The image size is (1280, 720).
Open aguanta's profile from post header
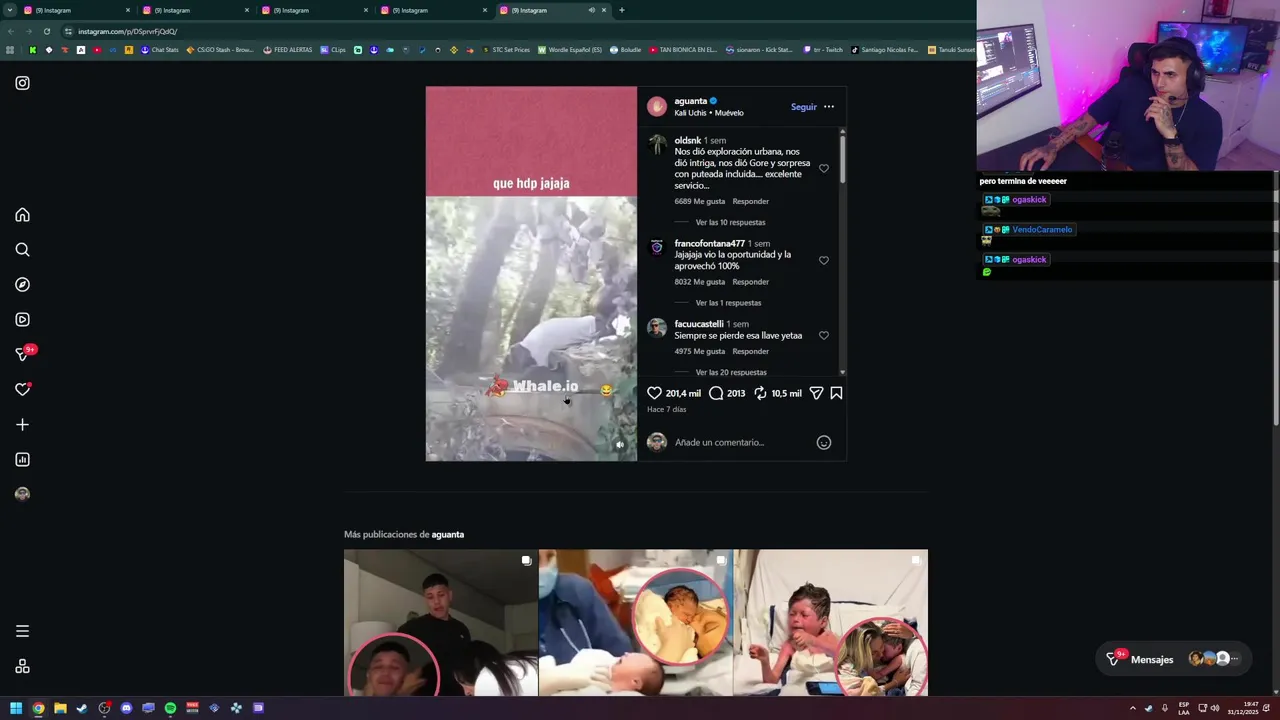pyautogui.click(x=690, y=101)
